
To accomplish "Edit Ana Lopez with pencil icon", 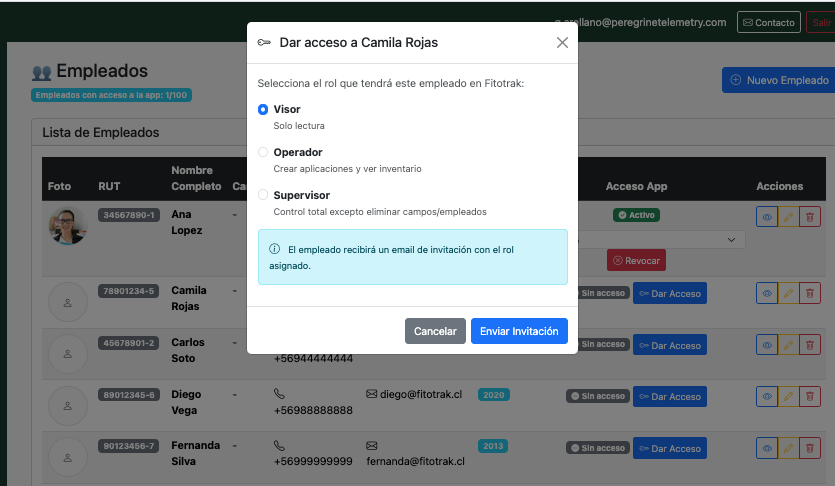I will point(788,217).
